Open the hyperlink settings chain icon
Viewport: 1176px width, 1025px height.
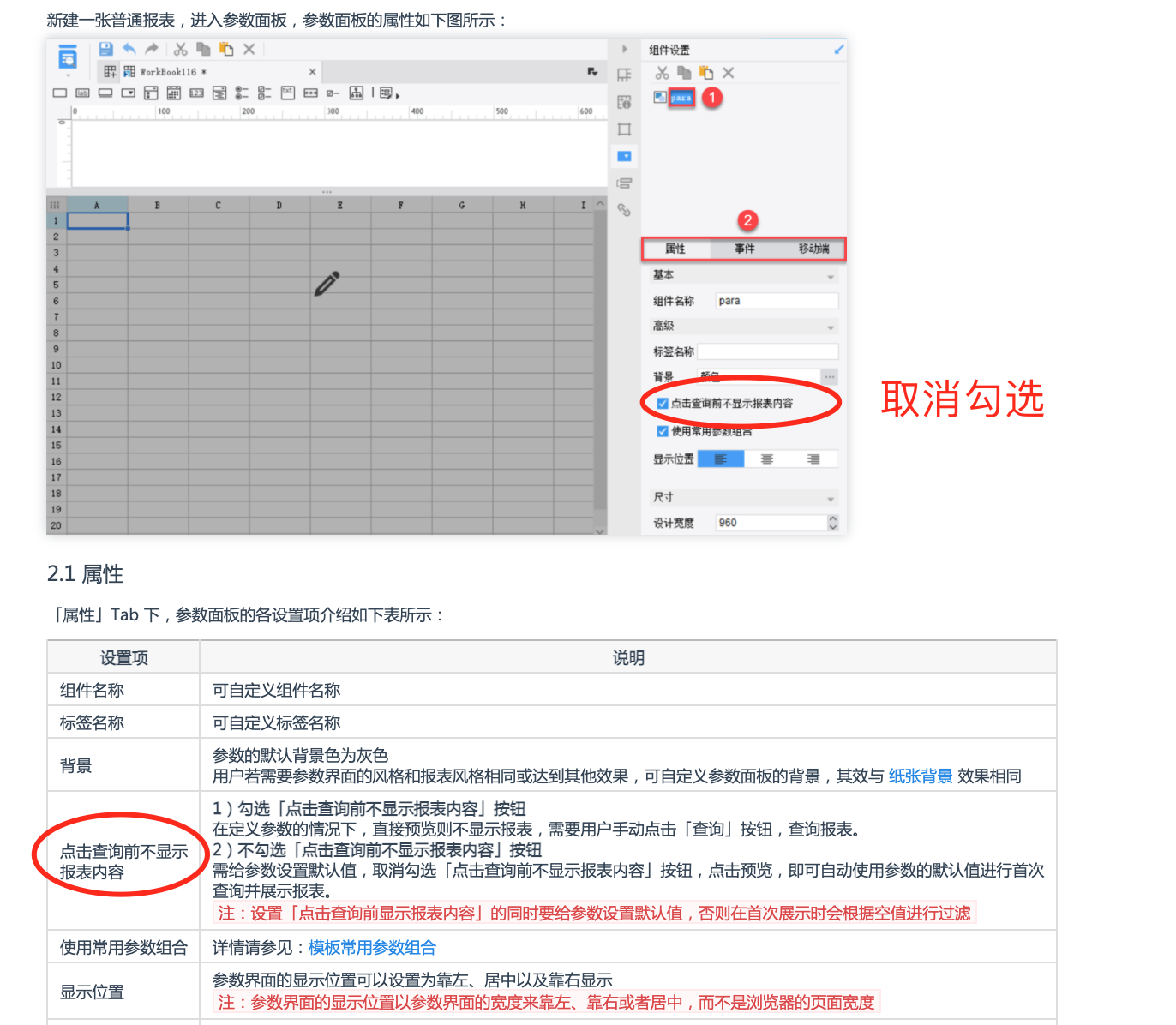coord(624,210)
